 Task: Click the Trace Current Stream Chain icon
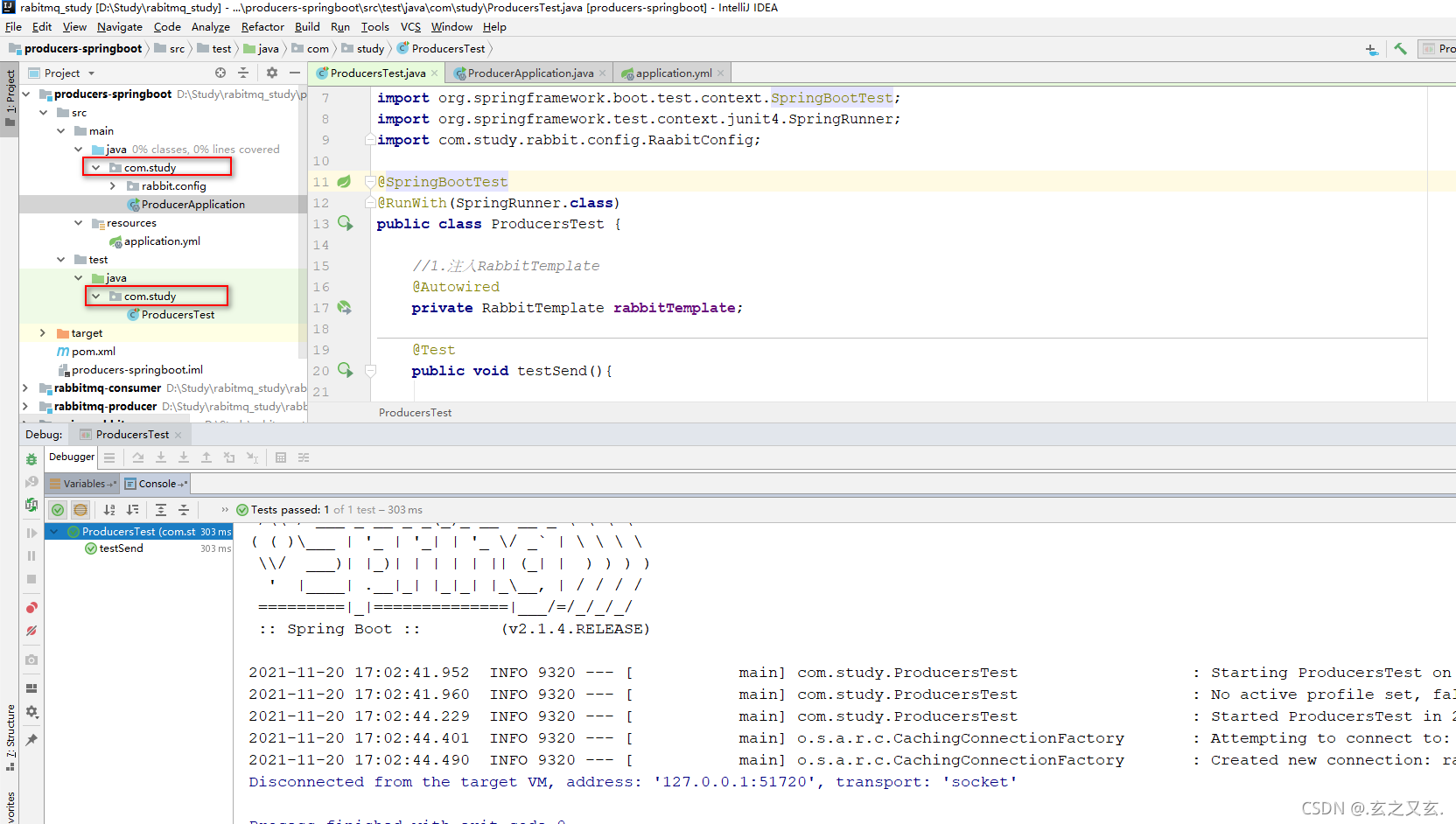[304, 457]
